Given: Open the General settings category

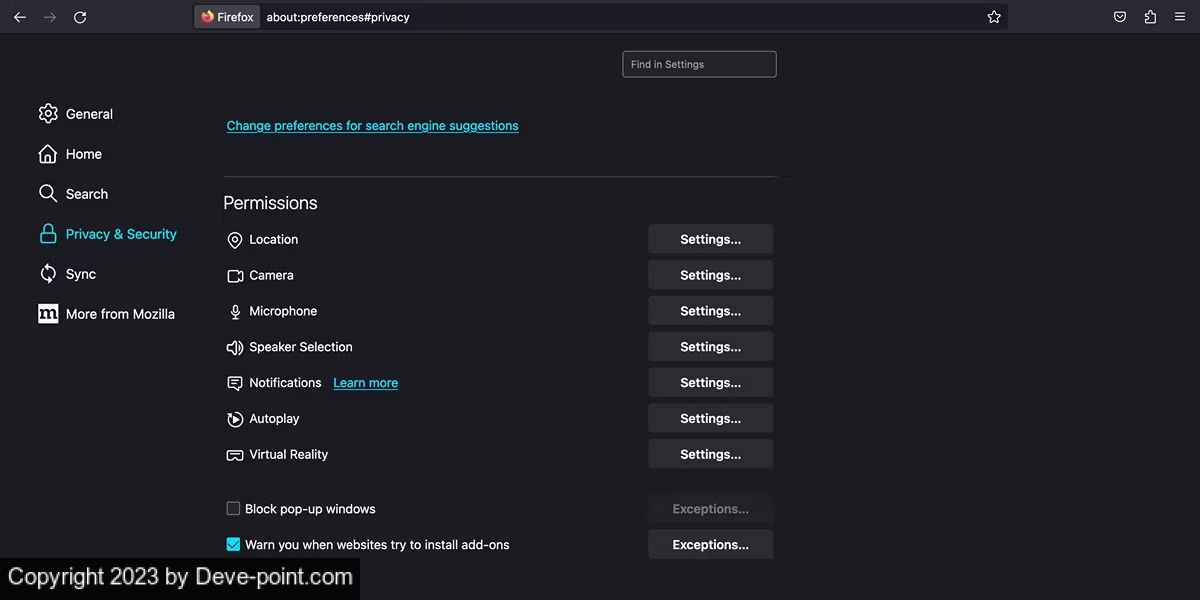Looking at the screenshot, I should (89, 114).
